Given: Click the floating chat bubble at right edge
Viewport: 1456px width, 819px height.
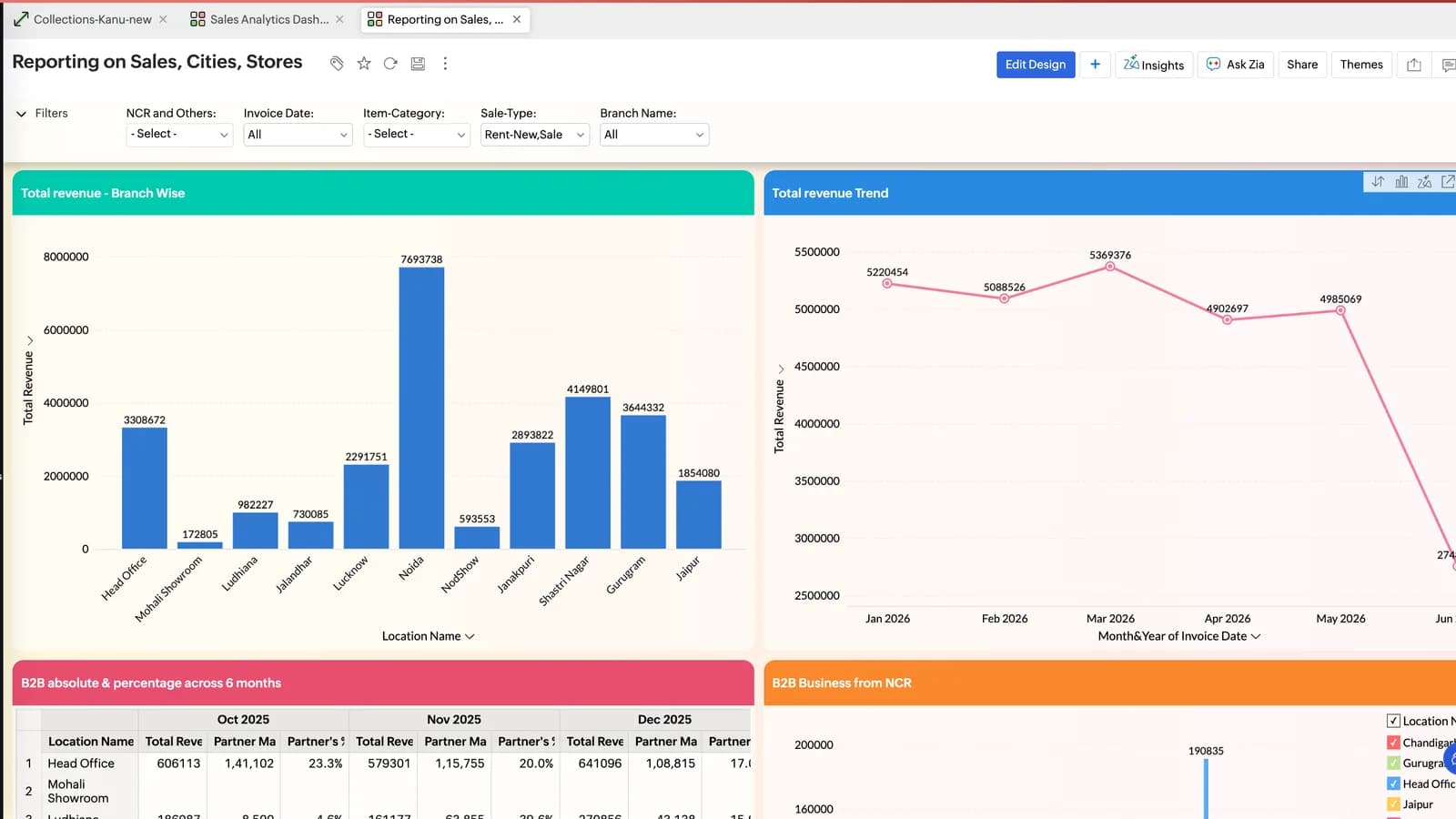Looking at the screenshot, I should point(1450,758).
